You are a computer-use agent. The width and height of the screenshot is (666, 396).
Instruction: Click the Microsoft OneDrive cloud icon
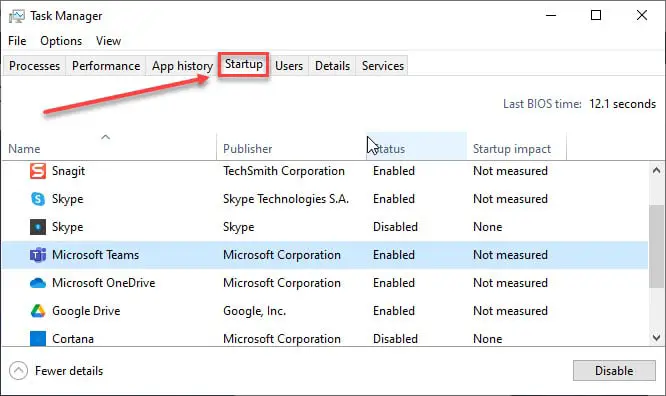(38, 283)
